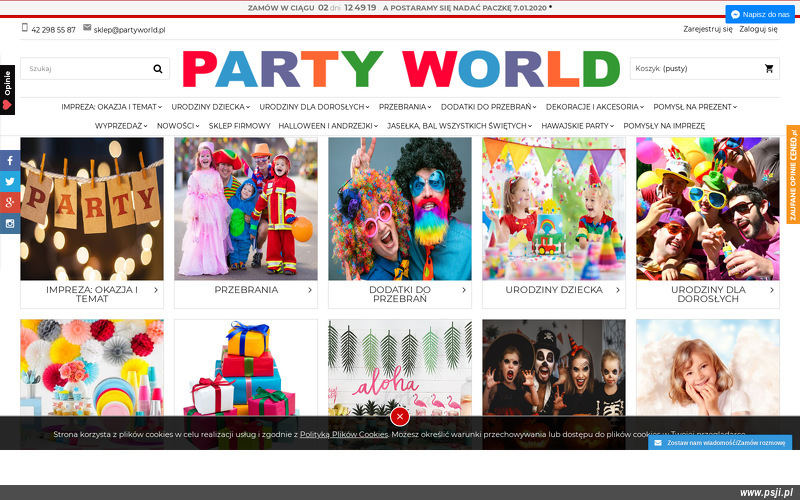Click arrow on Urodziny Dziecka card
Image resolution: width=800 pixels, height=500 pixels.
point(618,289)
